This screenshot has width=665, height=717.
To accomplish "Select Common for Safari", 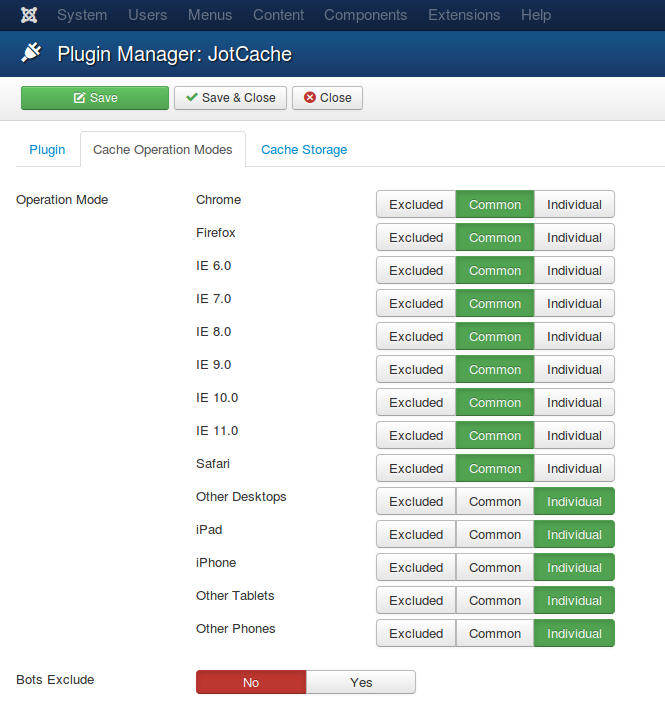I will pyautogui.click(x=495, y=468).
